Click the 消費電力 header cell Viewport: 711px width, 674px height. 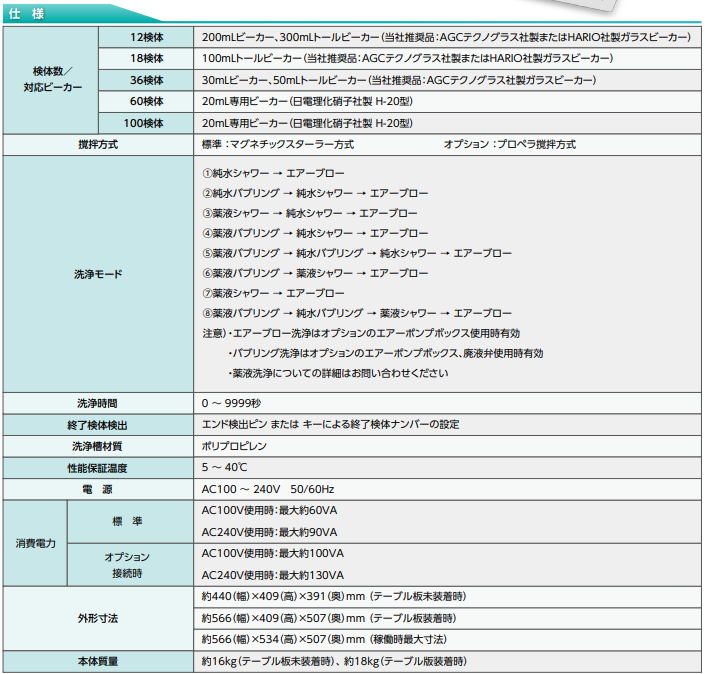(x=35, y=543)
